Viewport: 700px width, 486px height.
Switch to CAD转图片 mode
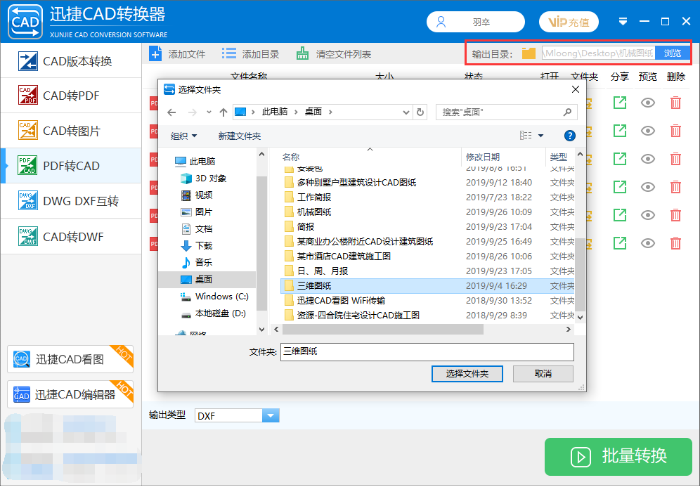[71, 131]
